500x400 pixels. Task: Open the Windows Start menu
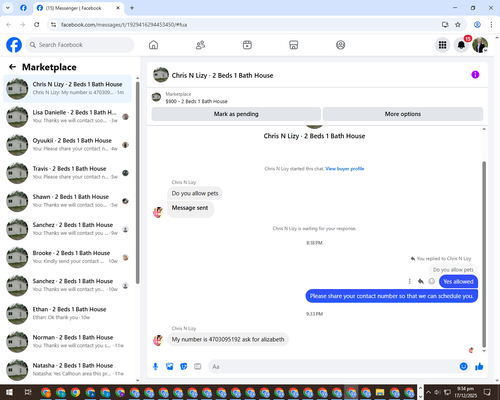click(x=9, y=392)
